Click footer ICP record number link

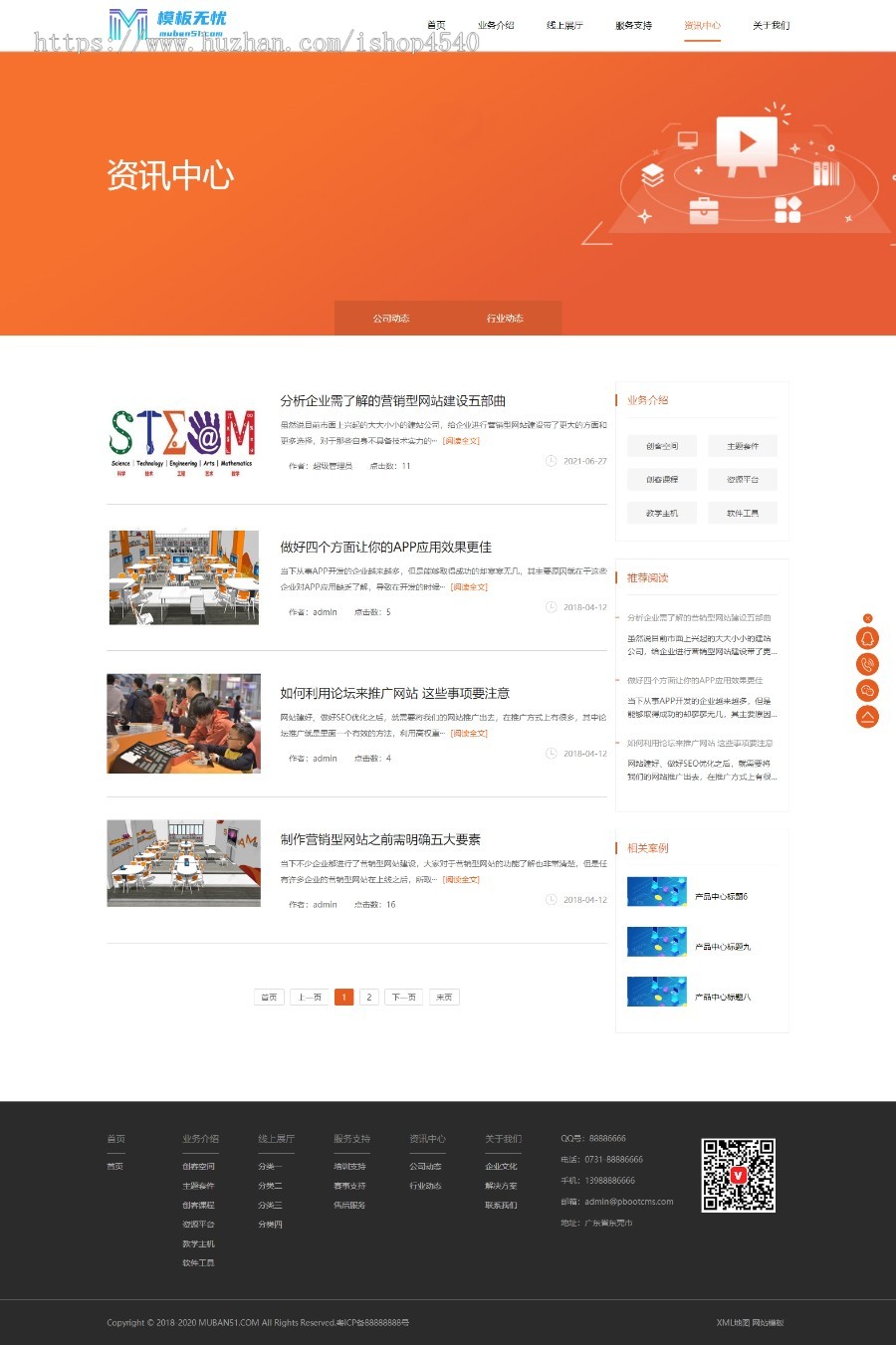[372, 1323]
